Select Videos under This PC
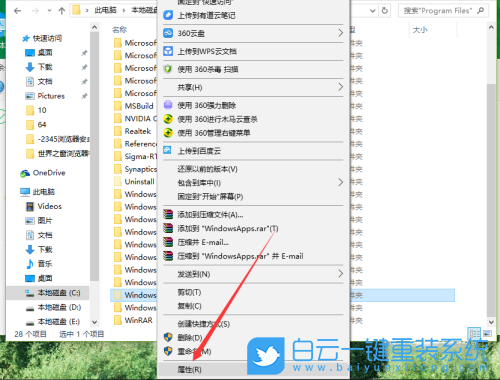500x380 pixels. pos(44,206)
